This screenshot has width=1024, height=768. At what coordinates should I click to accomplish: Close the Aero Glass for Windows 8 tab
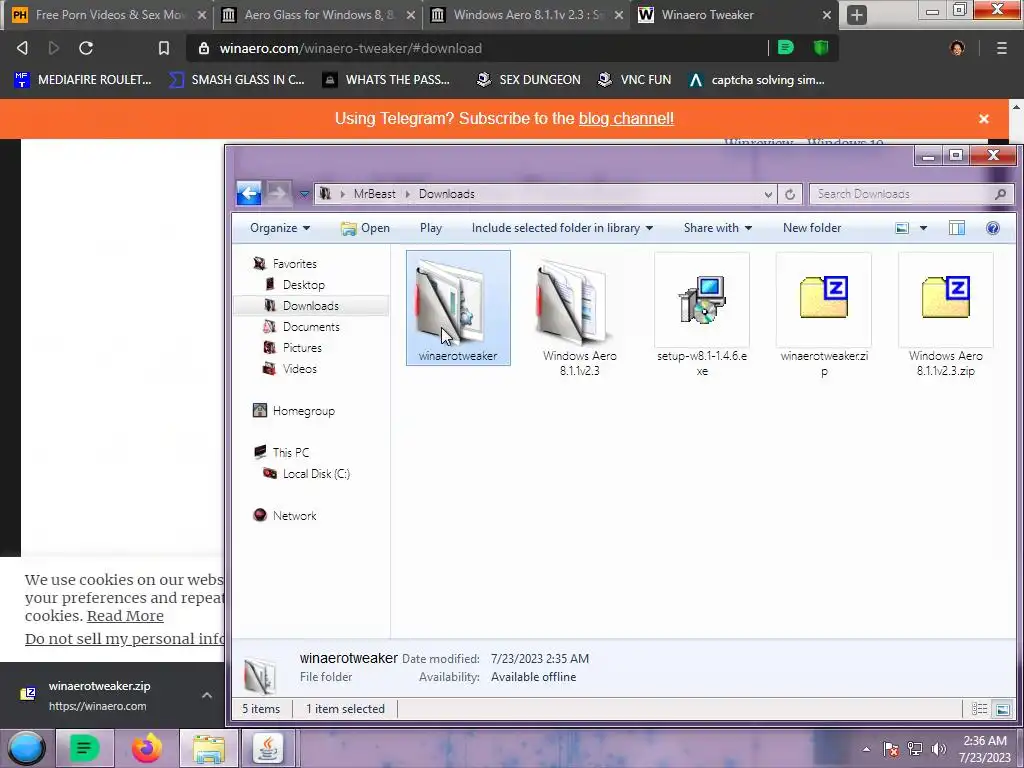[x=411, y=15]
